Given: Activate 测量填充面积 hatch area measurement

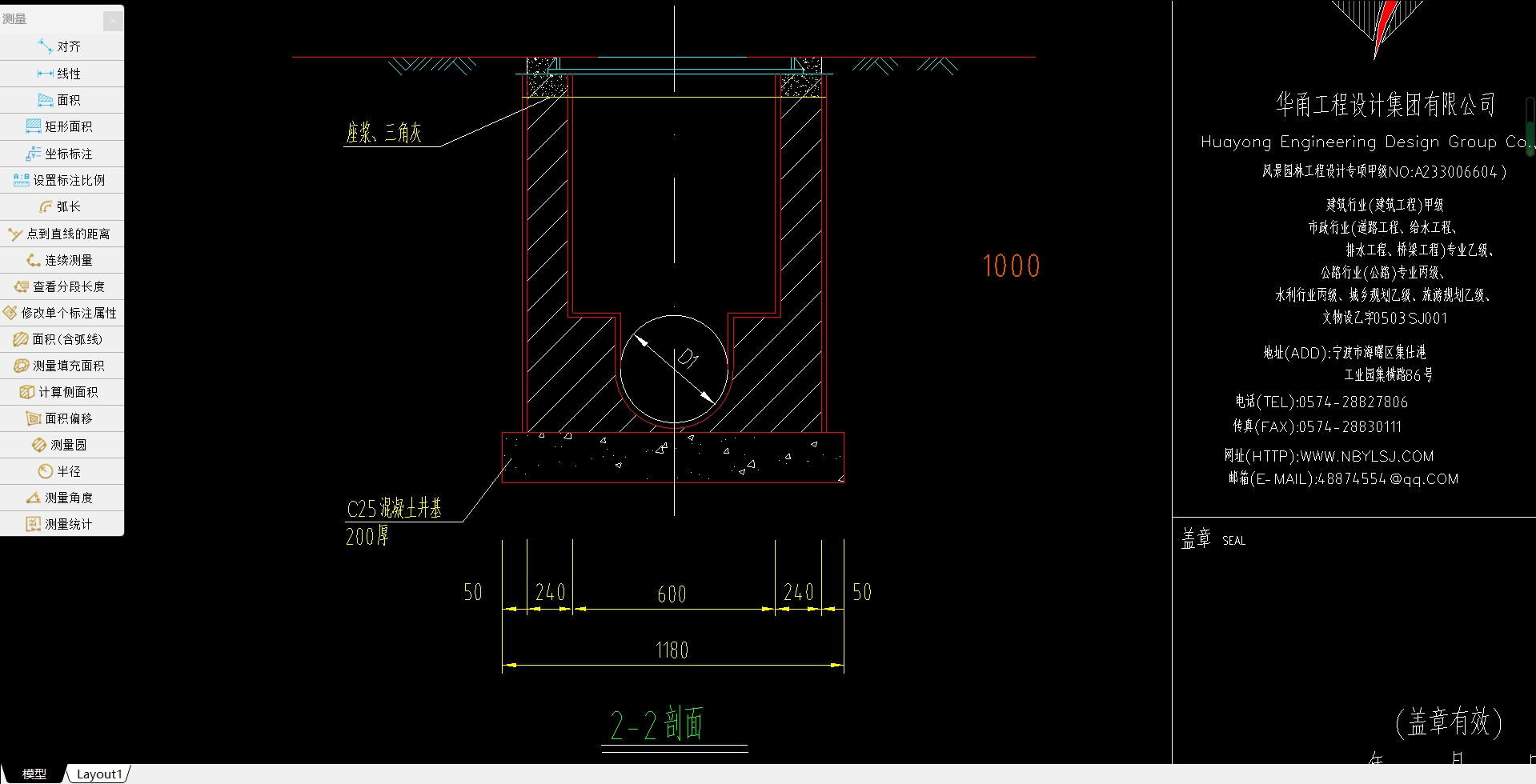Looking at the screenshot, I should (62, 366).
